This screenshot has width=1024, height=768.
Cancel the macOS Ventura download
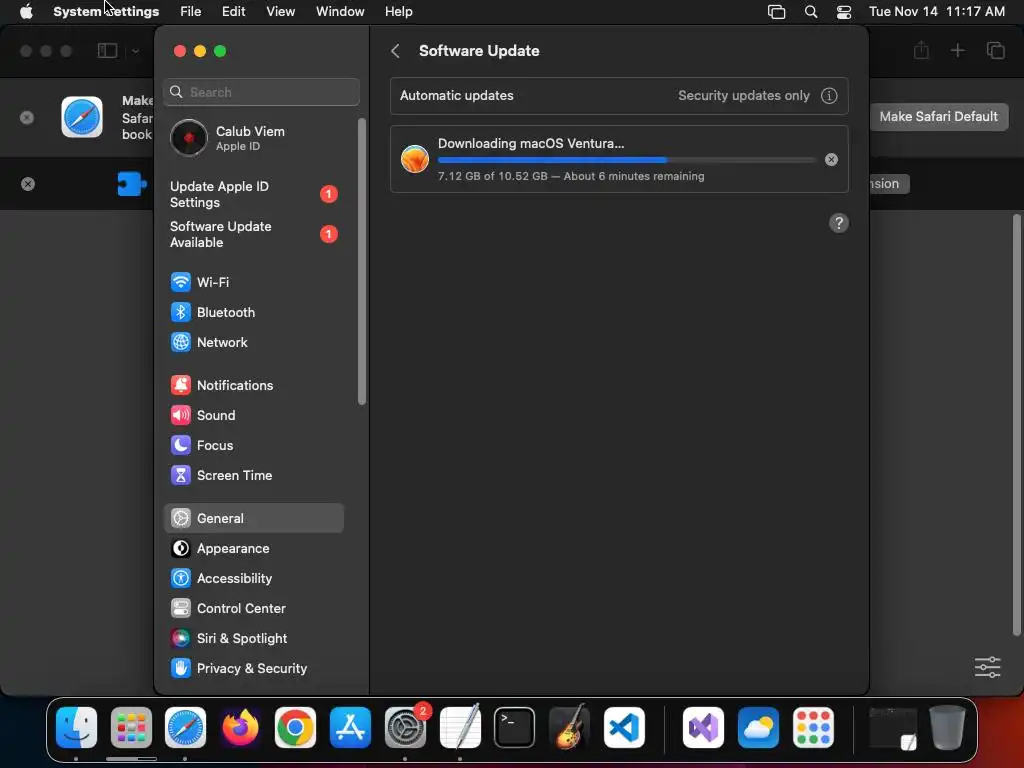pos(831,159)
